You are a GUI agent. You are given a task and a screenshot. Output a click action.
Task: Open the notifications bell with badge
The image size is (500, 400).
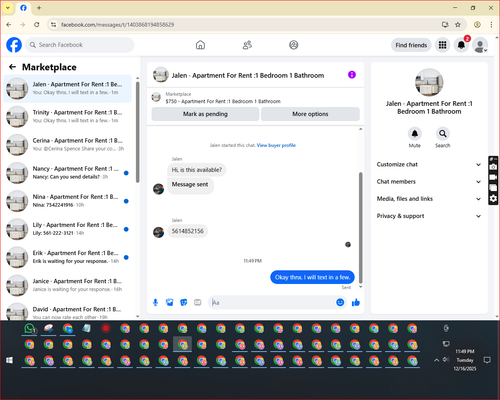(x=462, y=45)
